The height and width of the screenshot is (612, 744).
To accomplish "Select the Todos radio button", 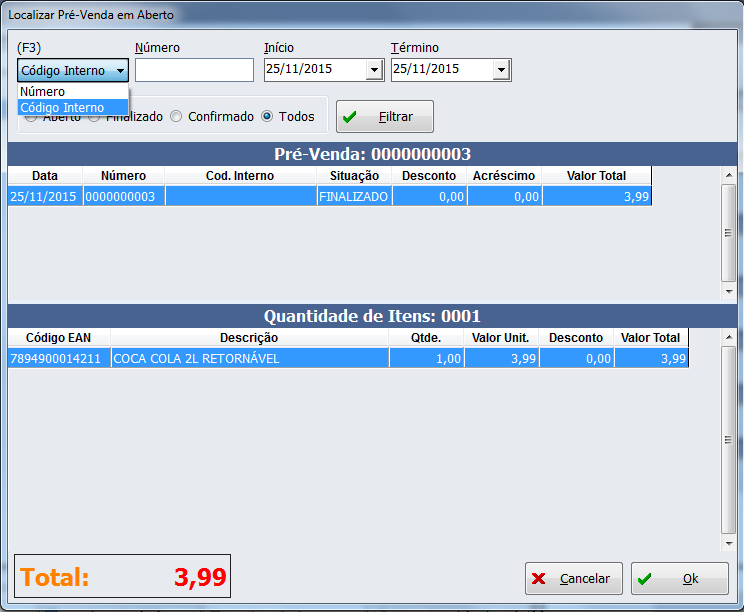I will tap(267, 116).
